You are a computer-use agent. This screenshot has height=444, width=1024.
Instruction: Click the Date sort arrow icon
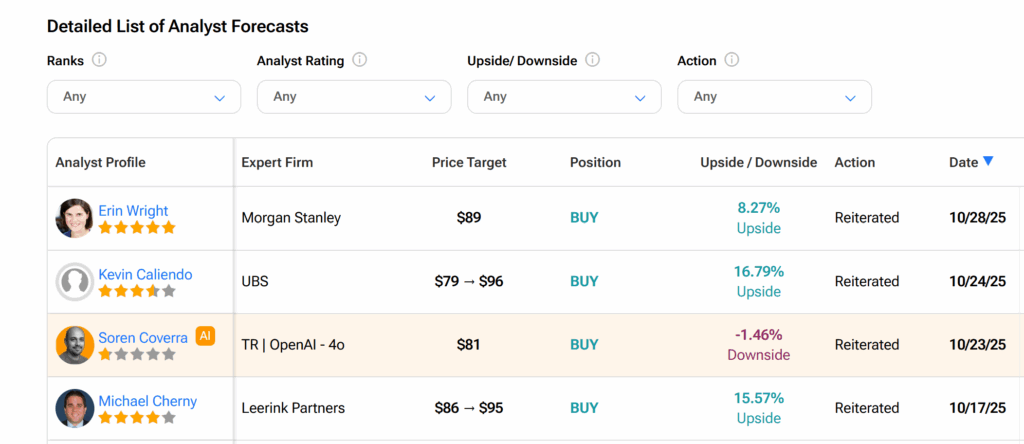click(988, 161)
